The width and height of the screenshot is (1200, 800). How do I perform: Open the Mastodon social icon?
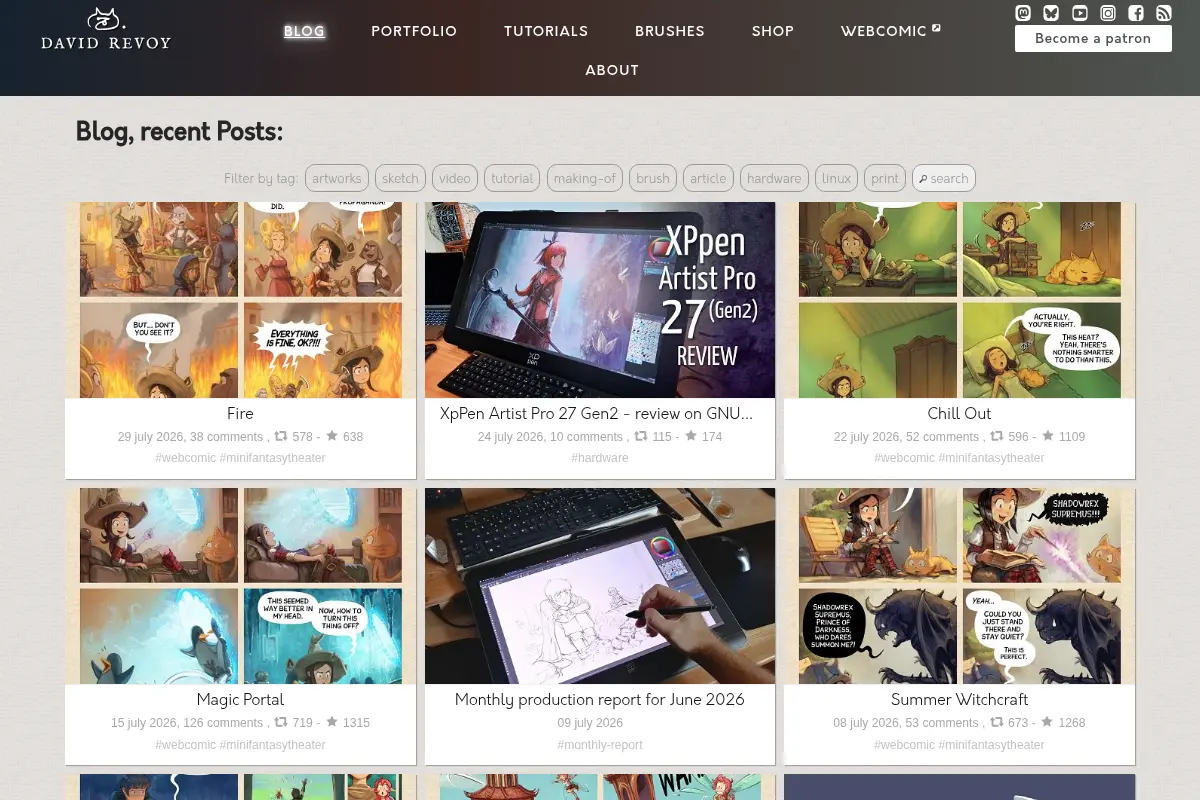click(x=1023, y=13)
